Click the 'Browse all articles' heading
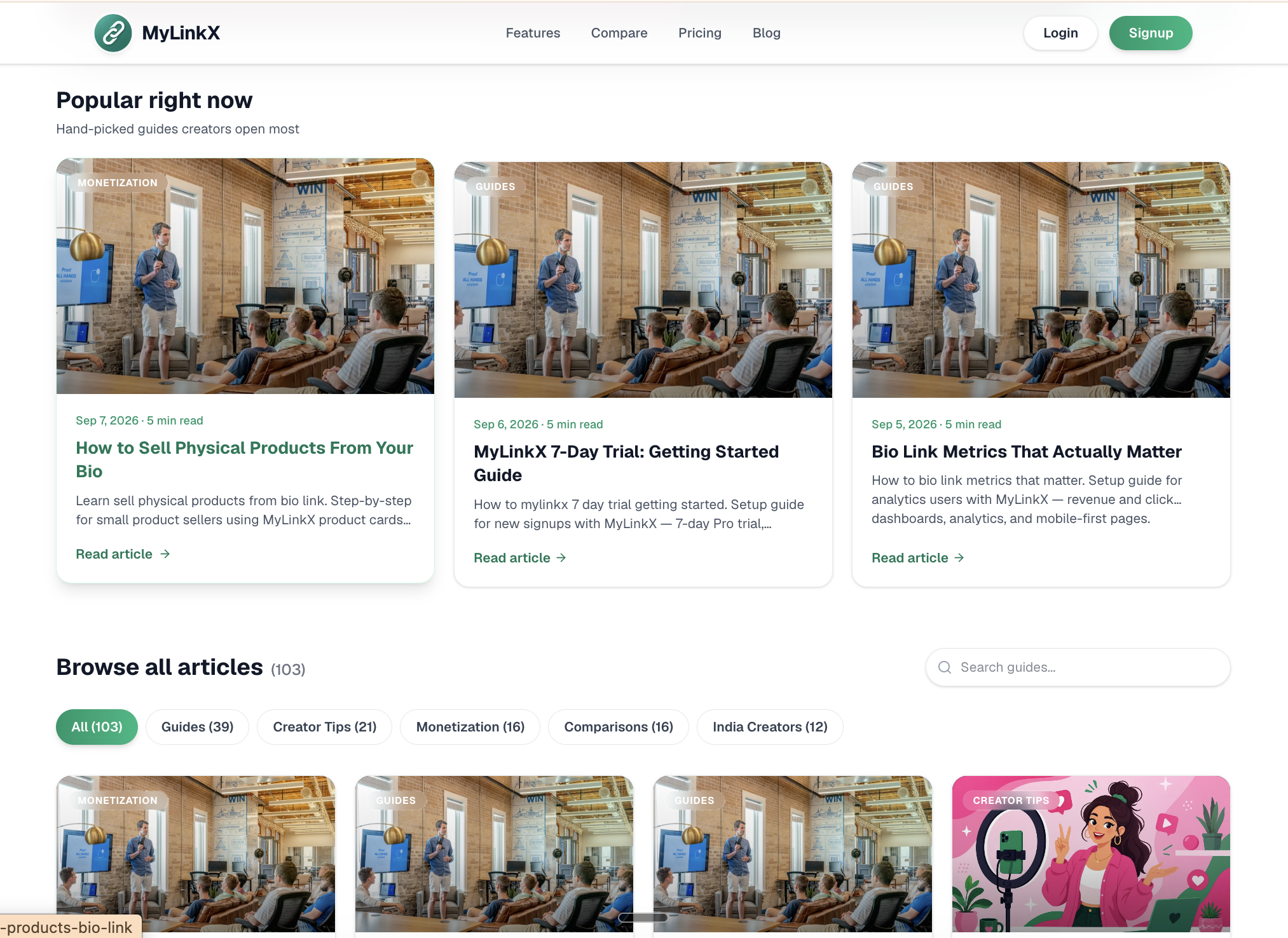 point(160,667)
